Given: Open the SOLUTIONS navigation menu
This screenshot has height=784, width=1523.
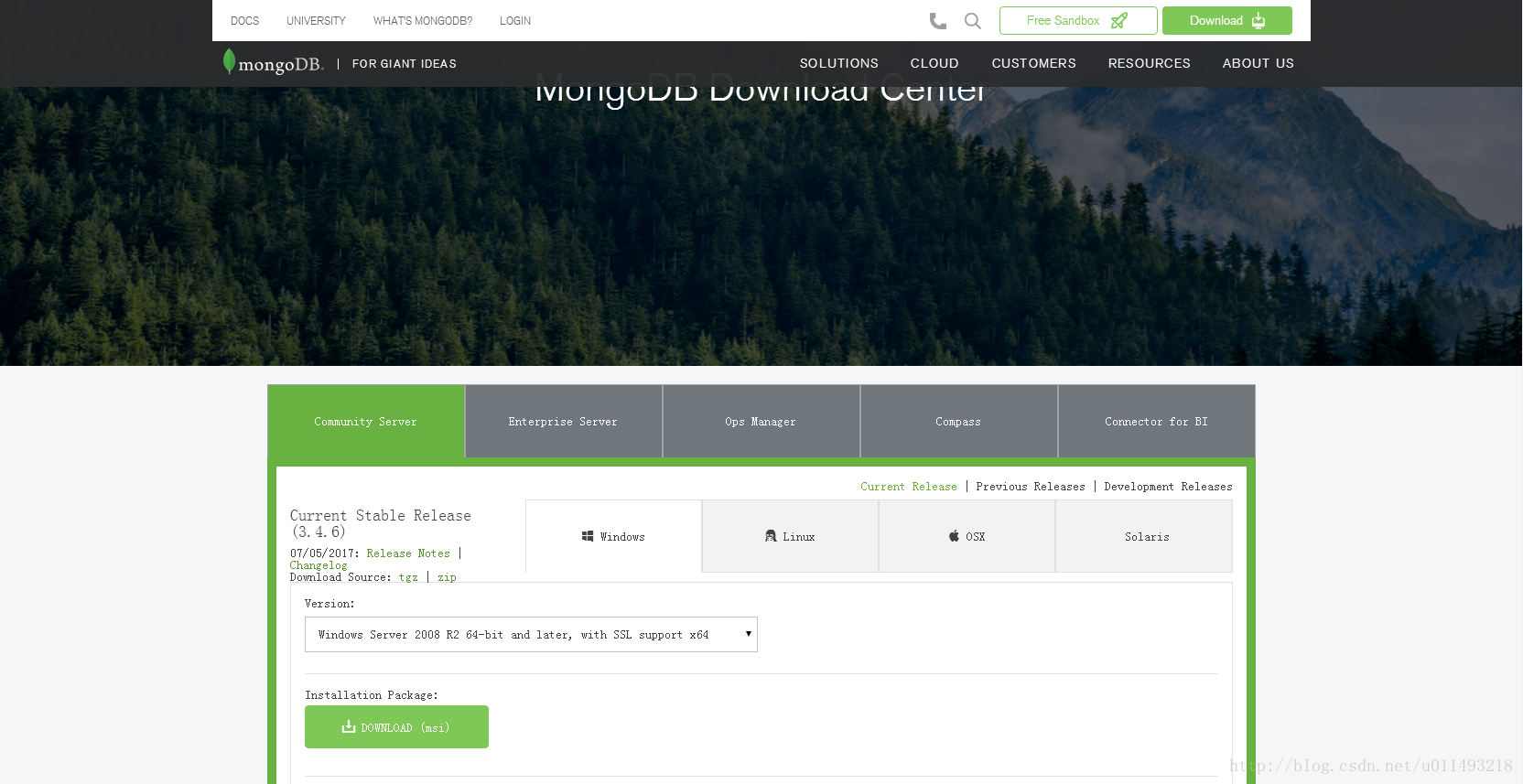Looking at the screenshot, I should pos(838,63).
